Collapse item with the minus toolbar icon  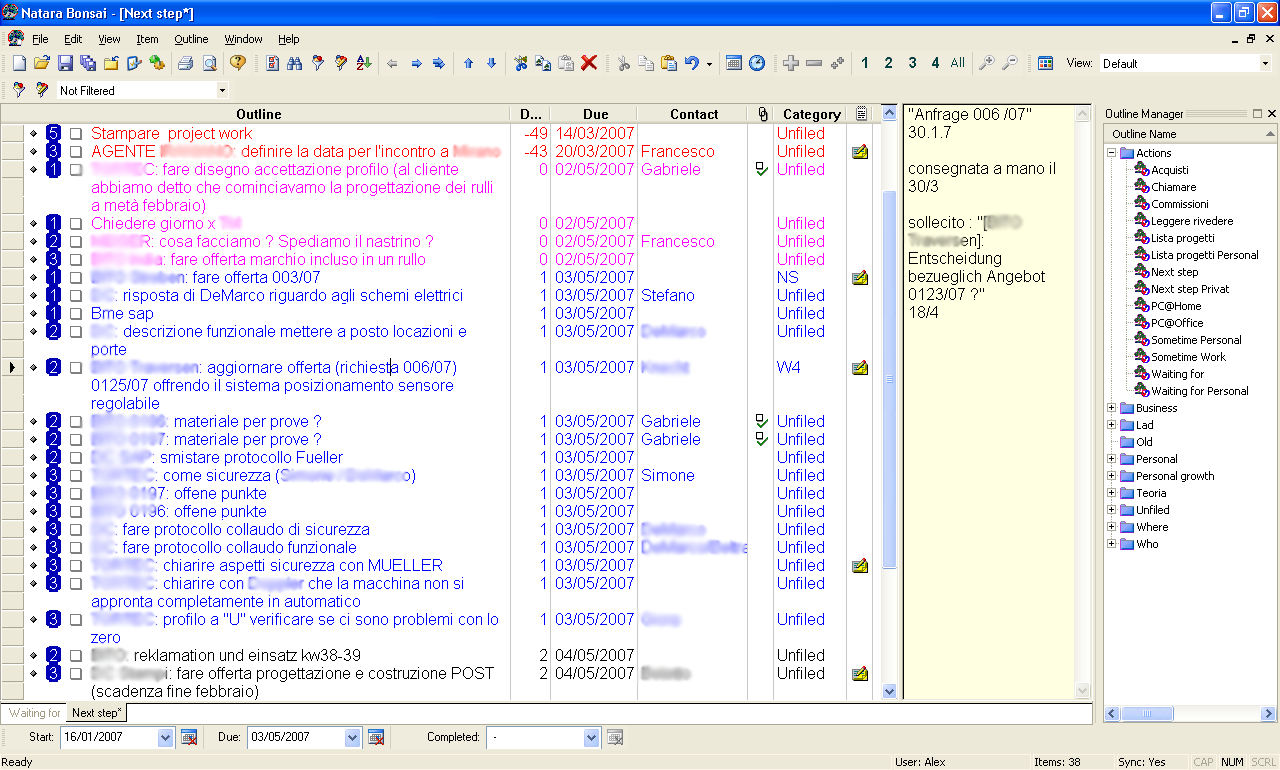click(x=814, y=63)
